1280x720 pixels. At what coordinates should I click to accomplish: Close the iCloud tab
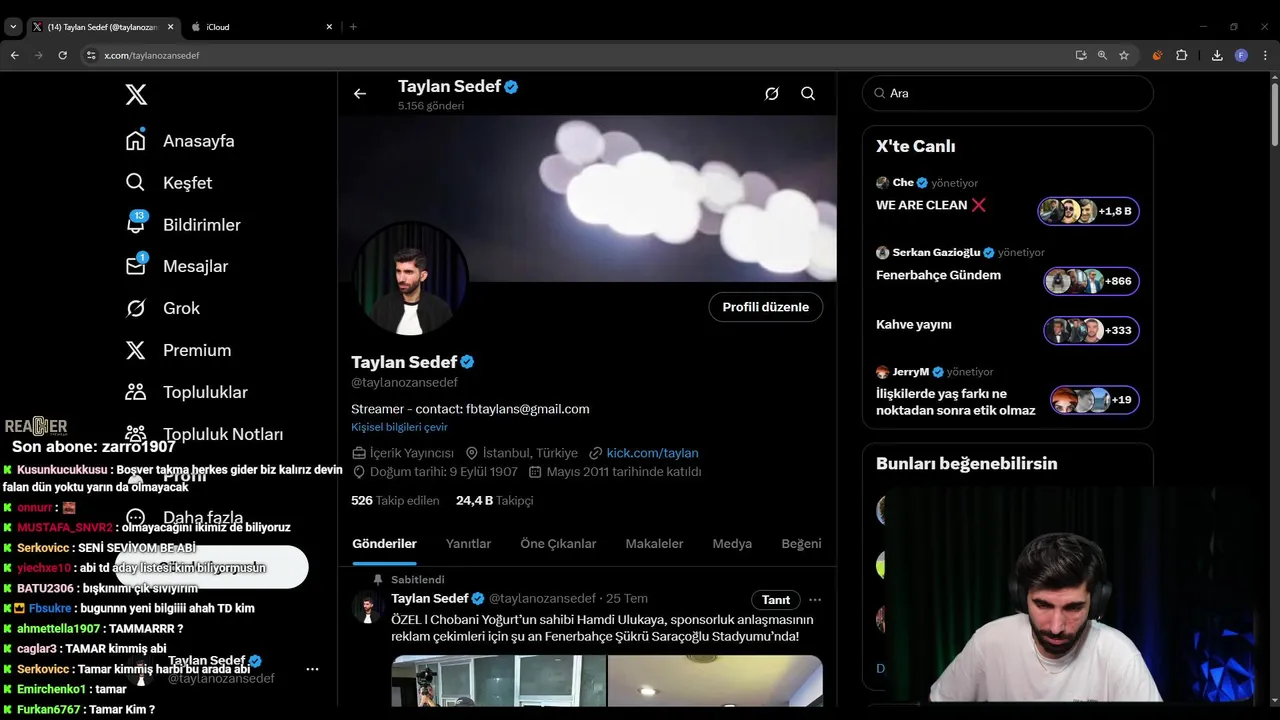coord(329,27)
